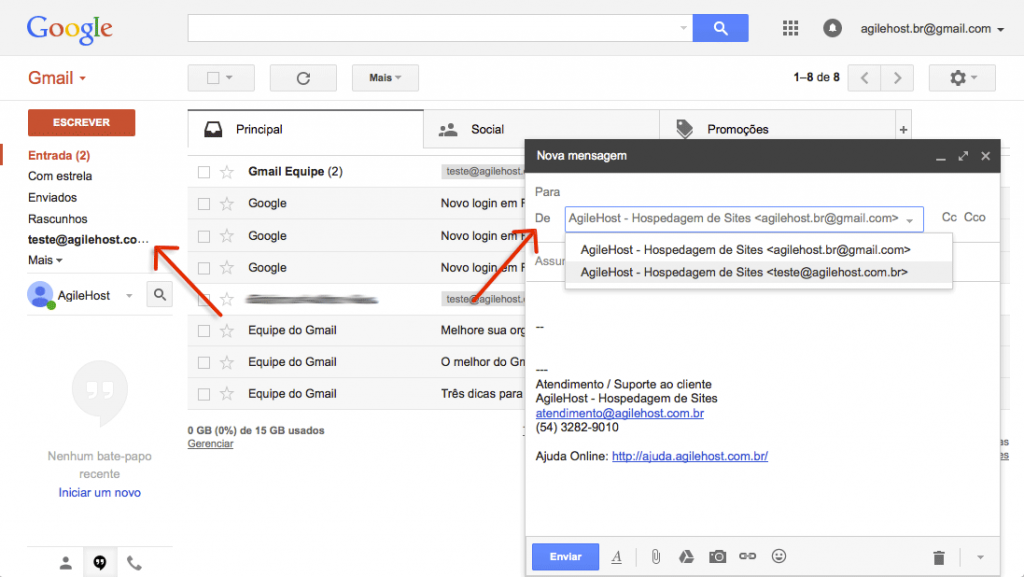Image resolution: width=1024 pixels, height=577 pixels.
Task: Open the atendimento@agilehost.com.br link
Action: pyautogui.click(x=619, y=413)
